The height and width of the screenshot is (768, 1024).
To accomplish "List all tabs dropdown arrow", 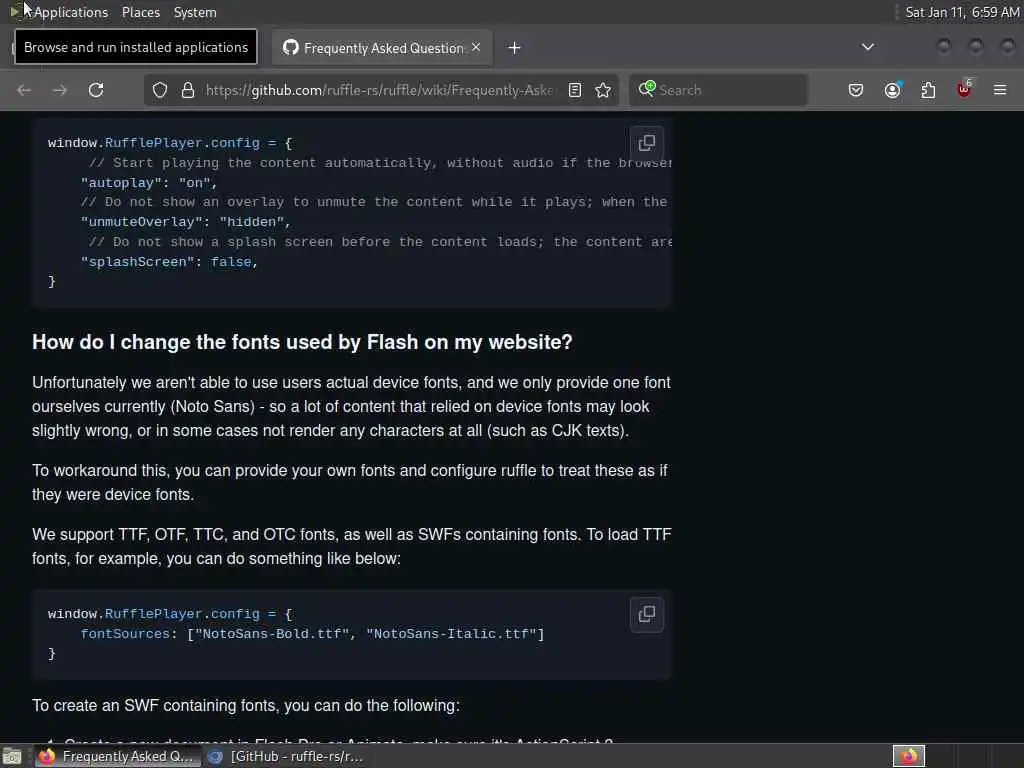I will (868, 47).
